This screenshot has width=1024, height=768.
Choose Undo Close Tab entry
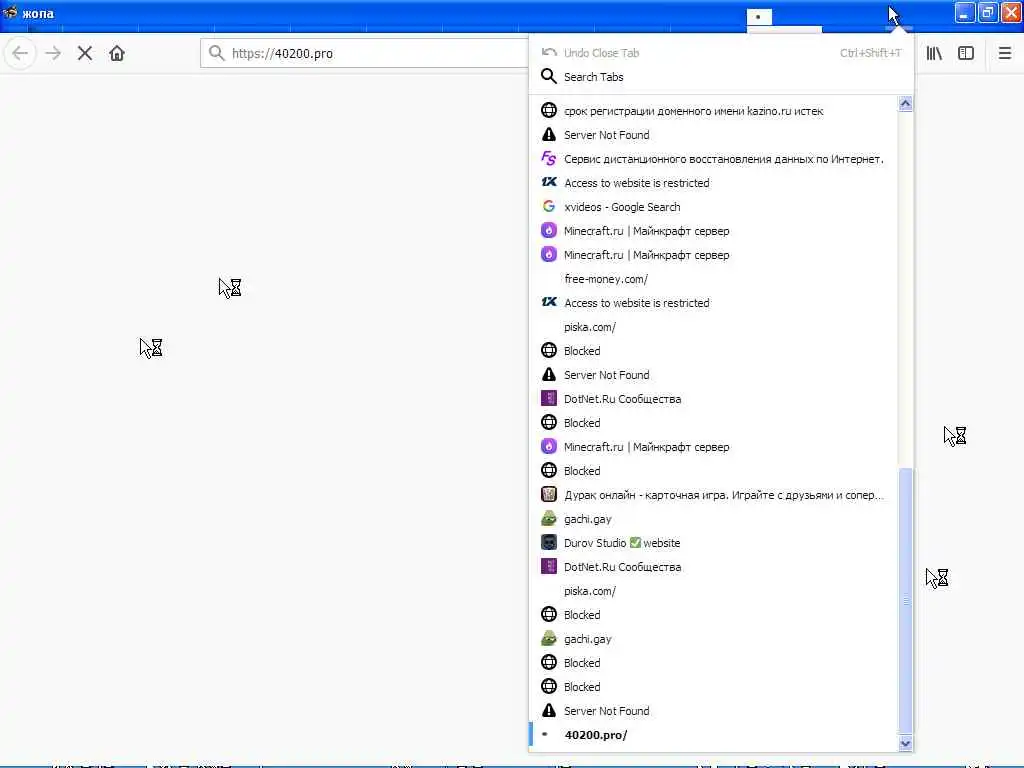(x=721, y=53)
